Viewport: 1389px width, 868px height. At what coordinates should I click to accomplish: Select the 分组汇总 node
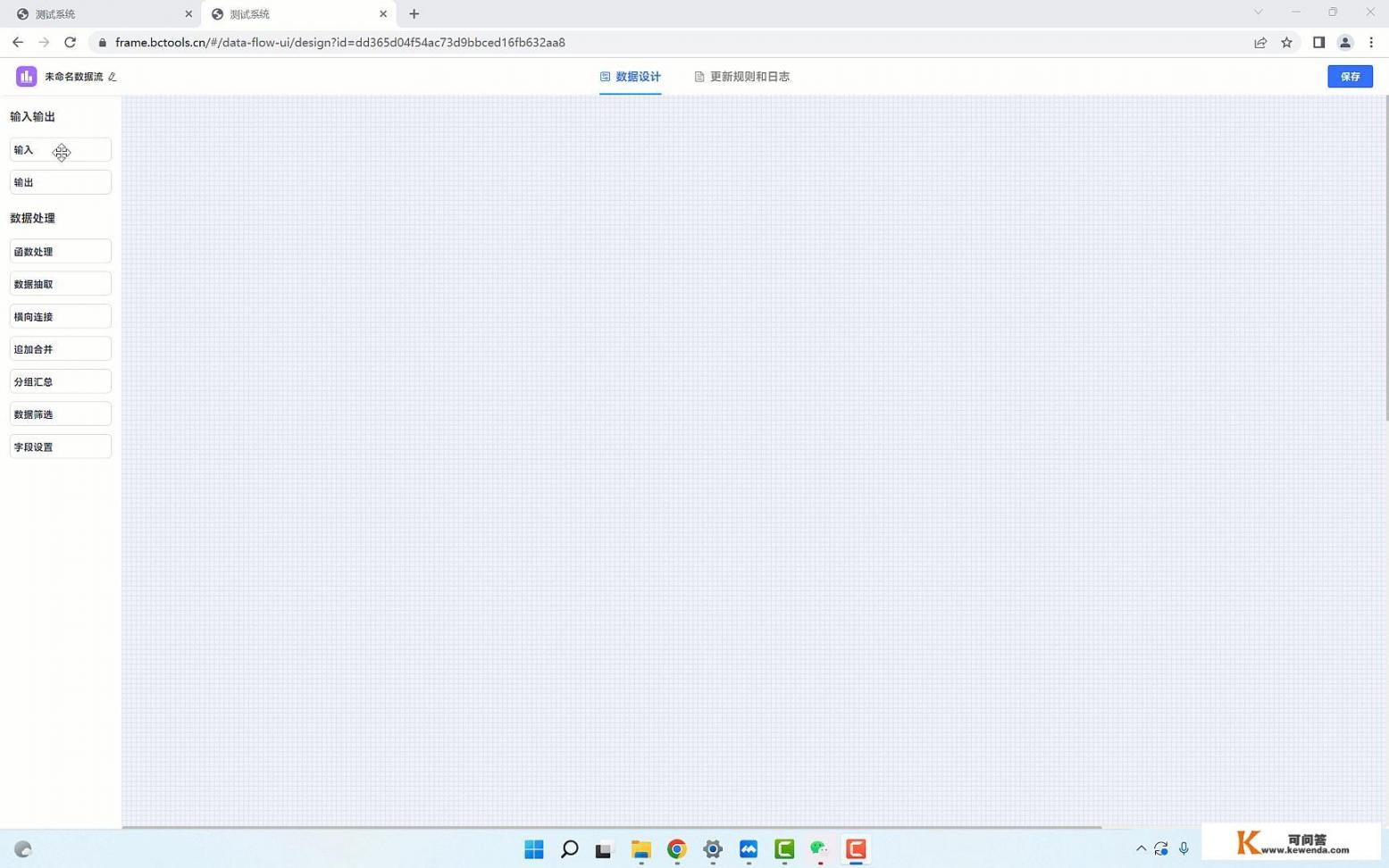(61, 381)
